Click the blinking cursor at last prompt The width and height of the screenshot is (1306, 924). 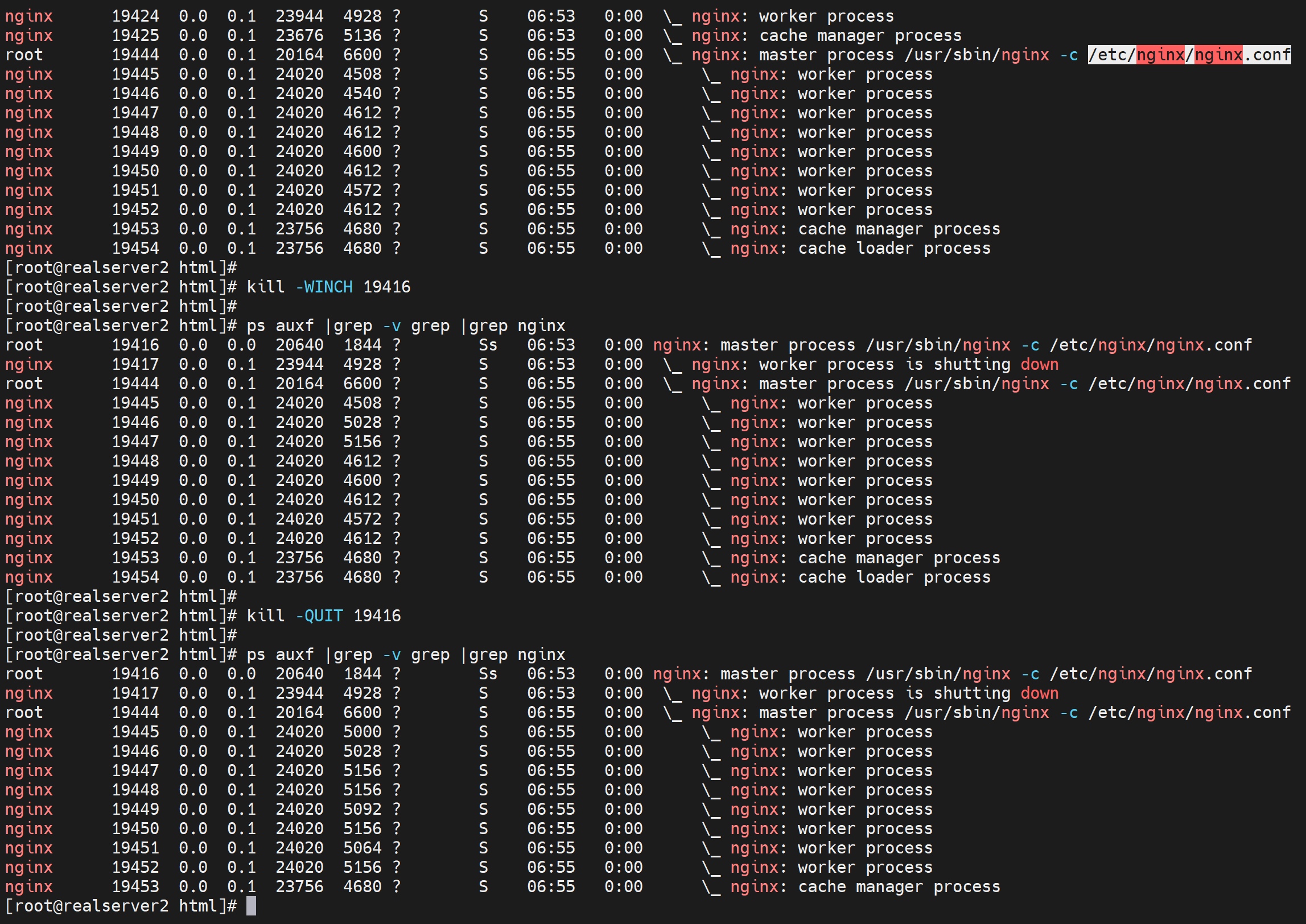pyautogui.click(x=251, y=906)
